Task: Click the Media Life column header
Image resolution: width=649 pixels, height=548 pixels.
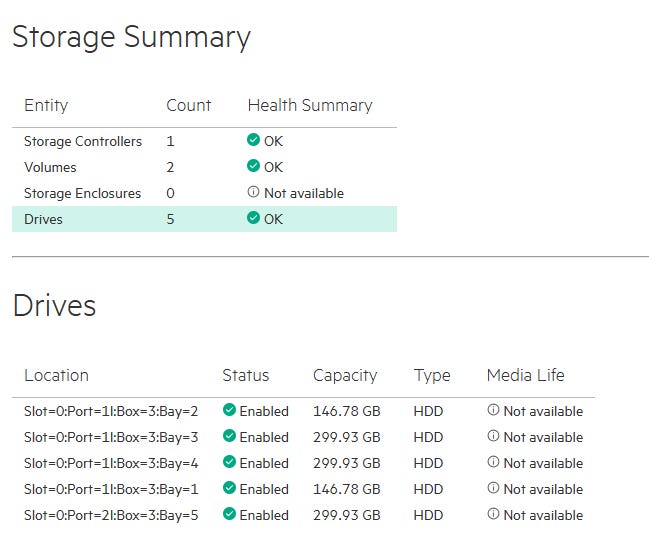Action: 525,376
